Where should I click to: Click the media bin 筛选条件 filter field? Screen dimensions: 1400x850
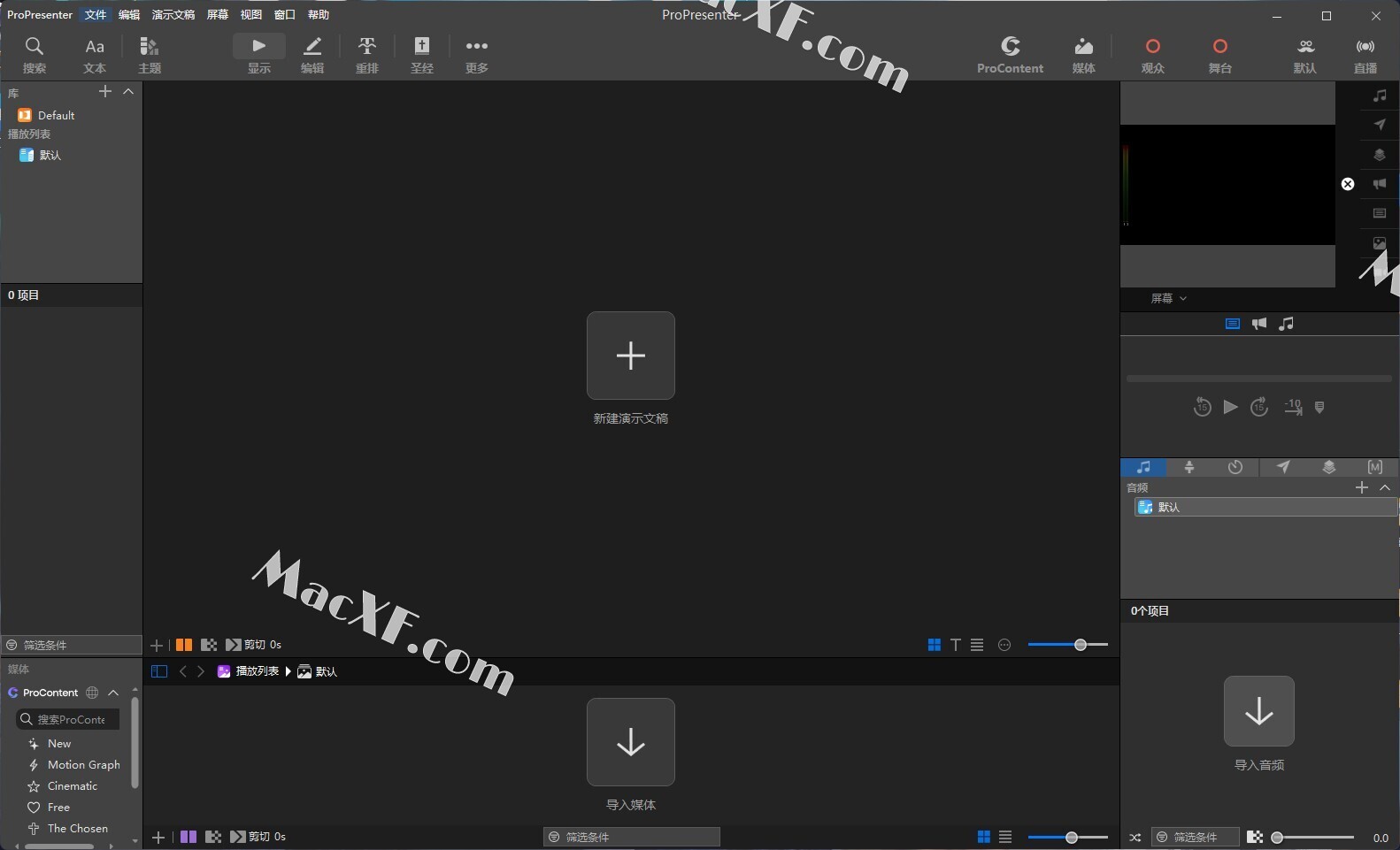click(x=632, y=837)
